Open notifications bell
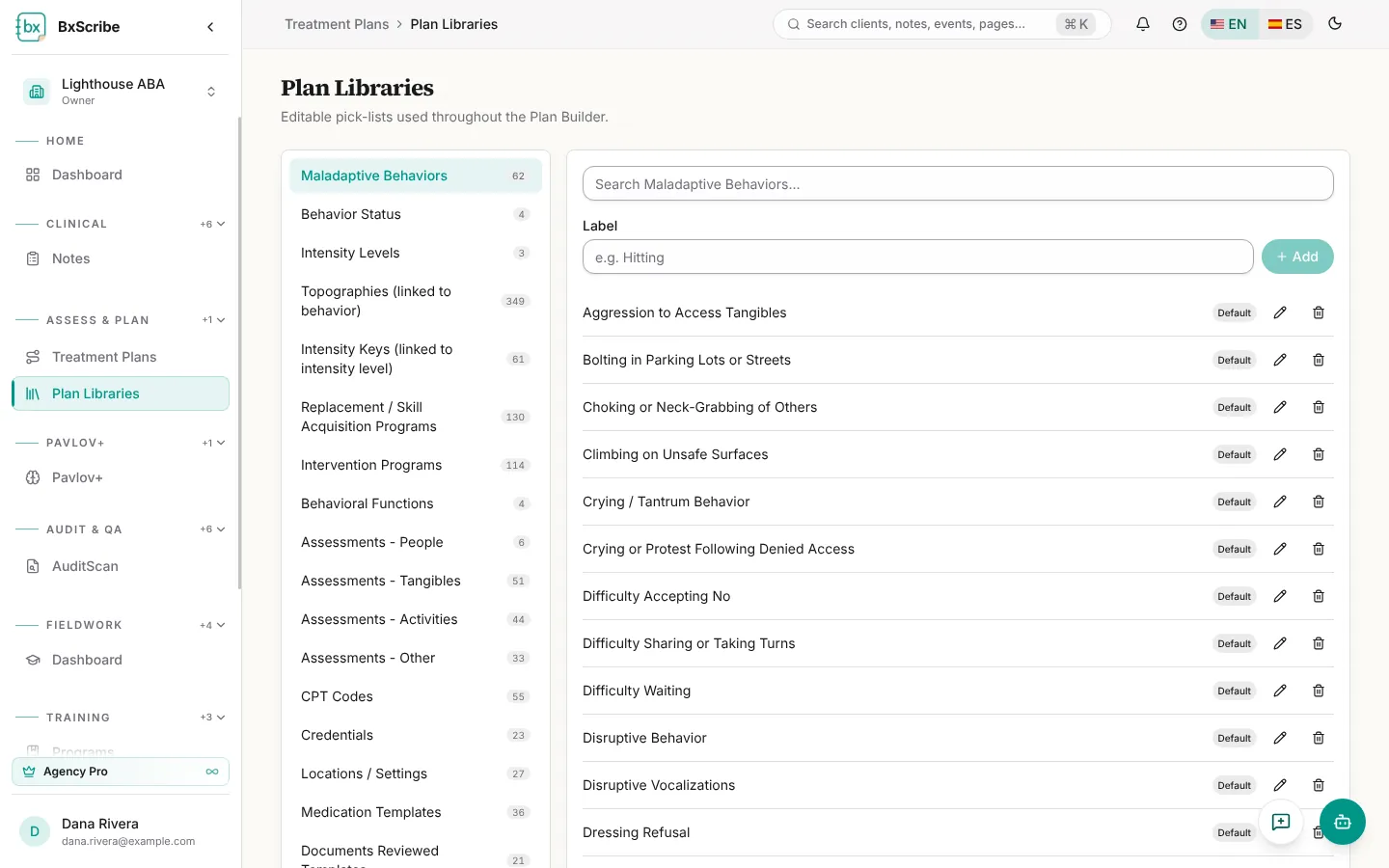 (x=1143, y=24)
